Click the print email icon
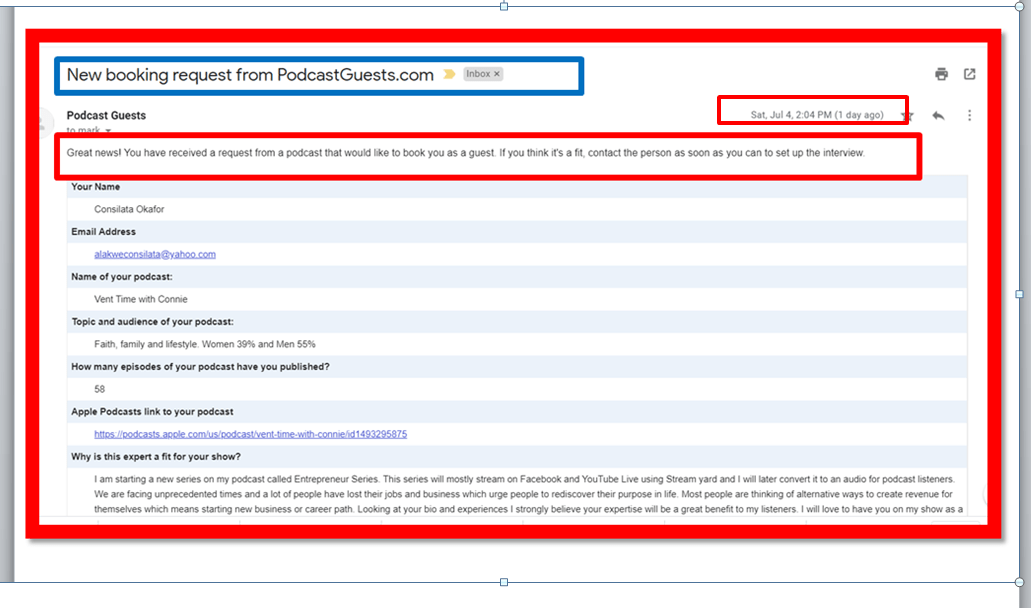This screenshot has height=608, width=1031. 942,74
